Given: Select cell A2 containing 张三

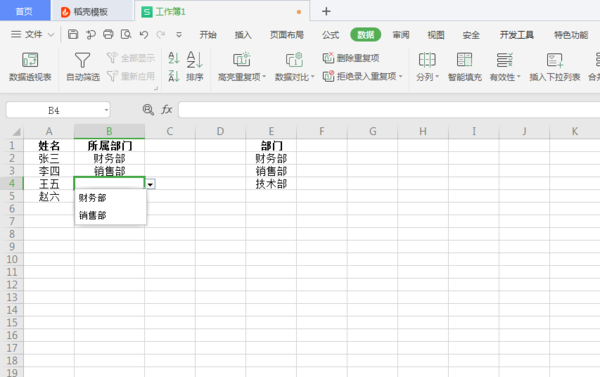Looking at the screenshot, I should (x=49, y=158).
